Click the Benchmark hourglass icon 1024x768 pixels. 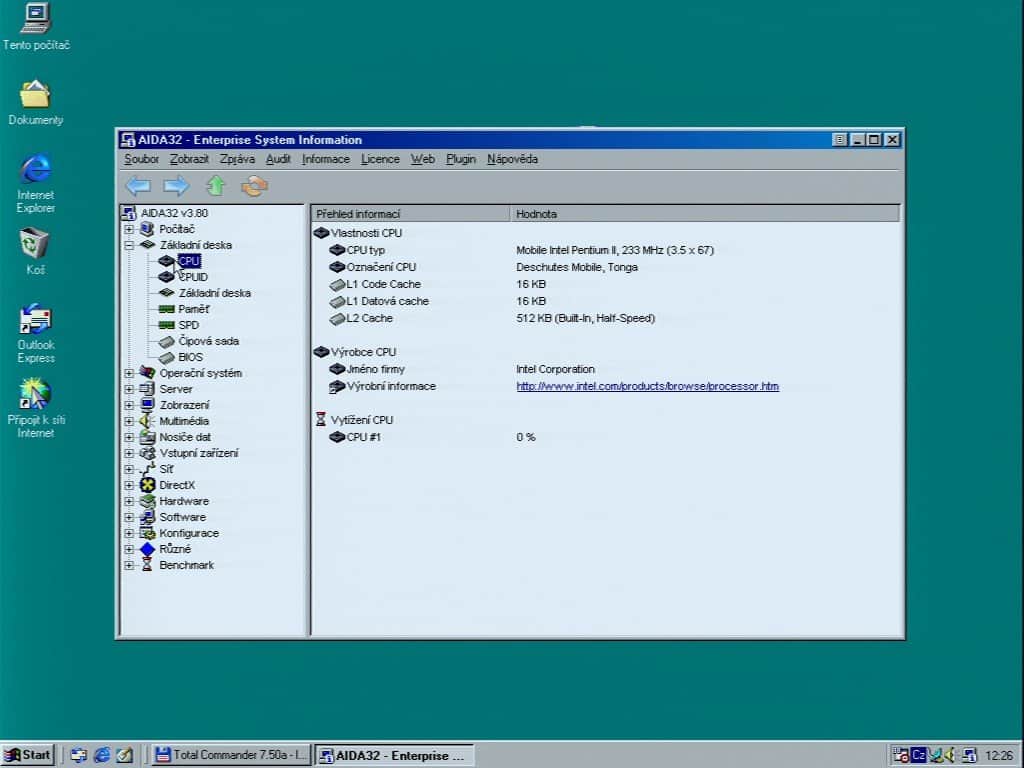click(x=148, y=565)
